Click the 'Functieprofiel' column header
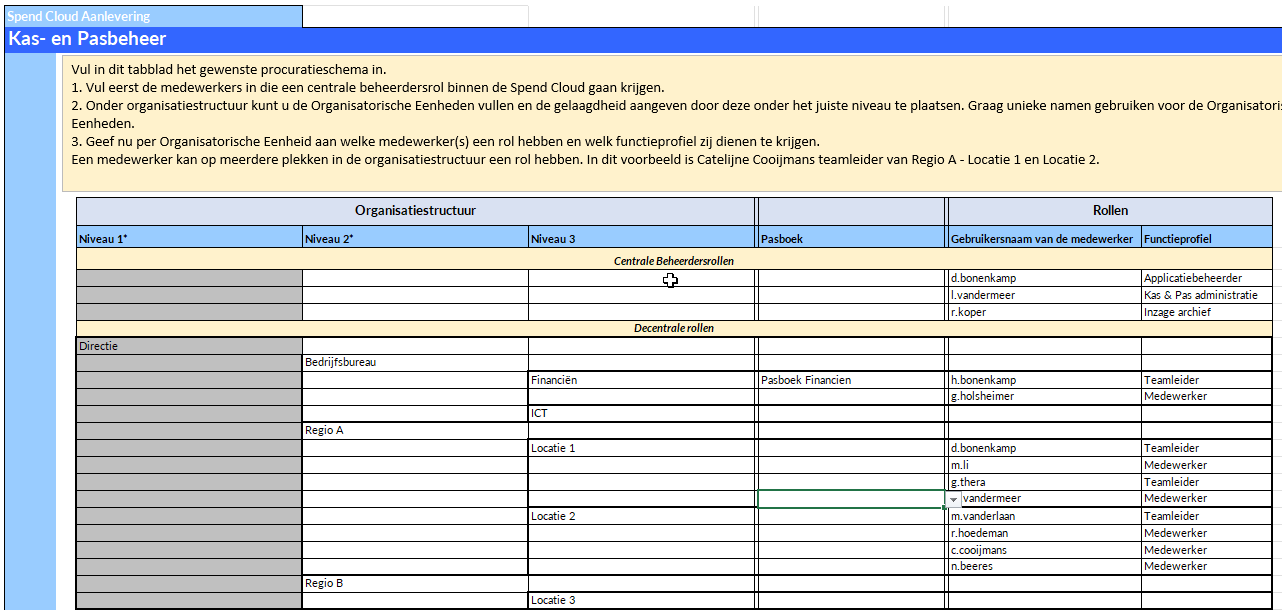The height and width of the screenshot is (610, 1282). click(1206, 238)
